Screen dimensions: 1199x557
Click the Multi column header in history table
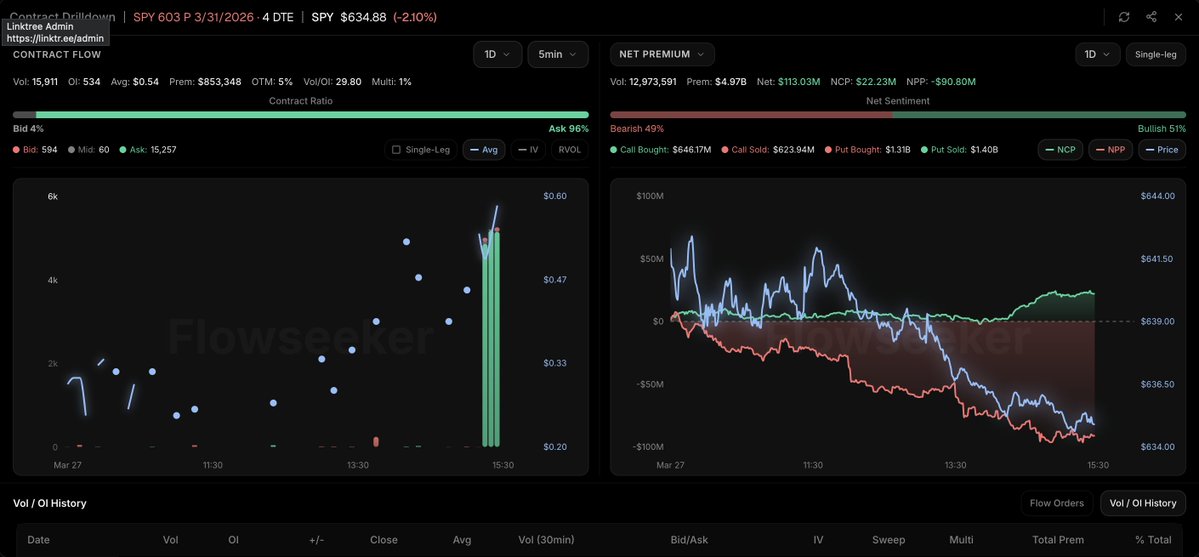961,540
